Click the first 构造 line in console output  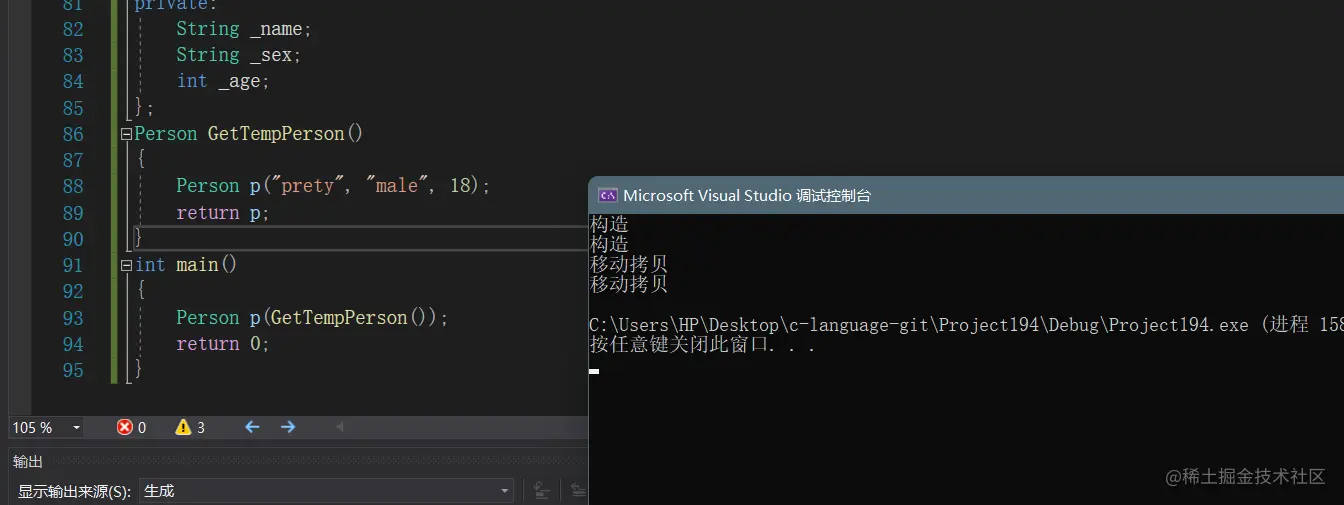(x=609, y=224)
